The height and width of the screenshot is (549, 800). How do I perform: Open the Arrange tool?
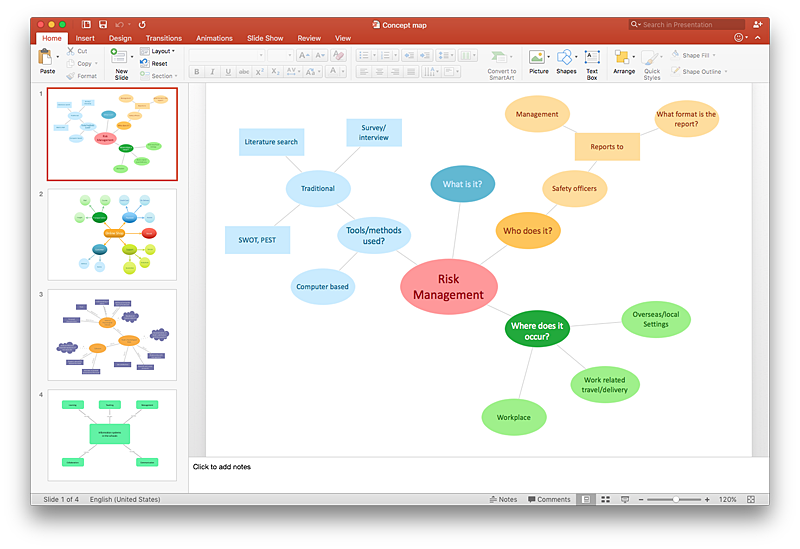pos(624,62)
